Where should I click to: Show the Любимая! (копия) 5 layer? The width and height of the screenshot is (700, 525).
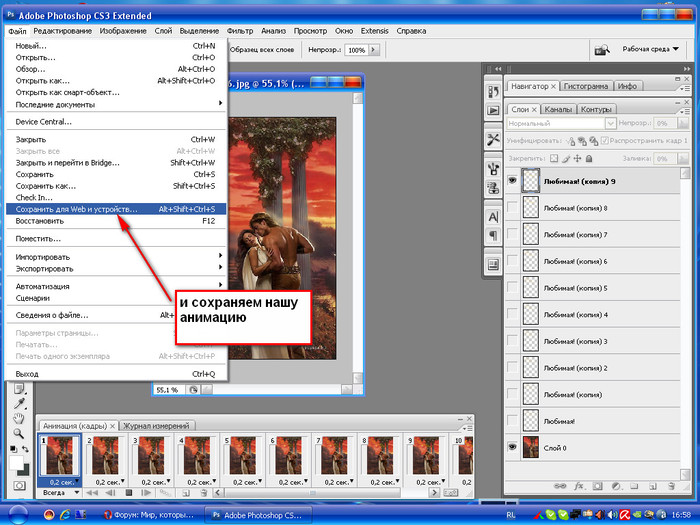[512, 288]
